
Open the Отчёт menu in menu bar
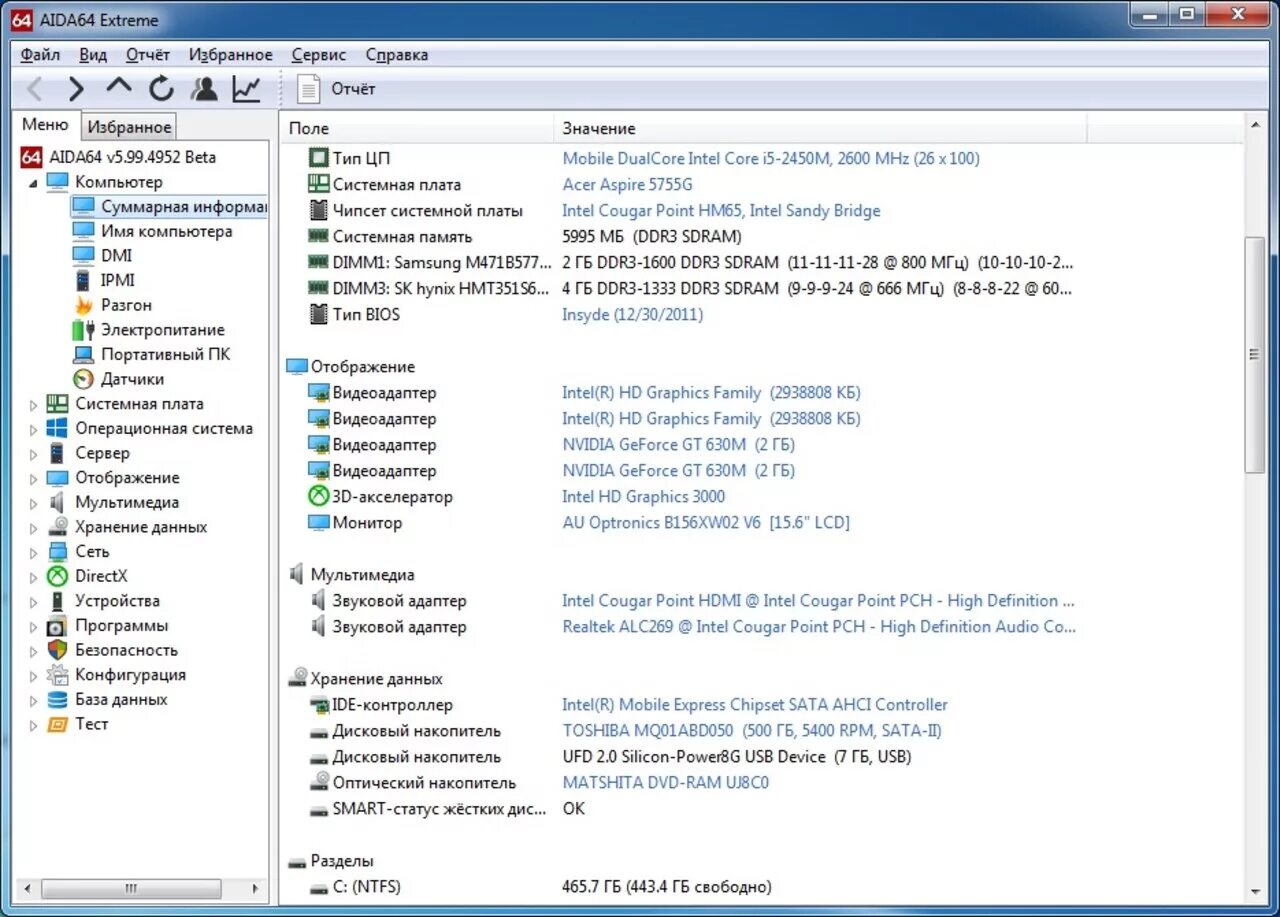tap(148, 55)
